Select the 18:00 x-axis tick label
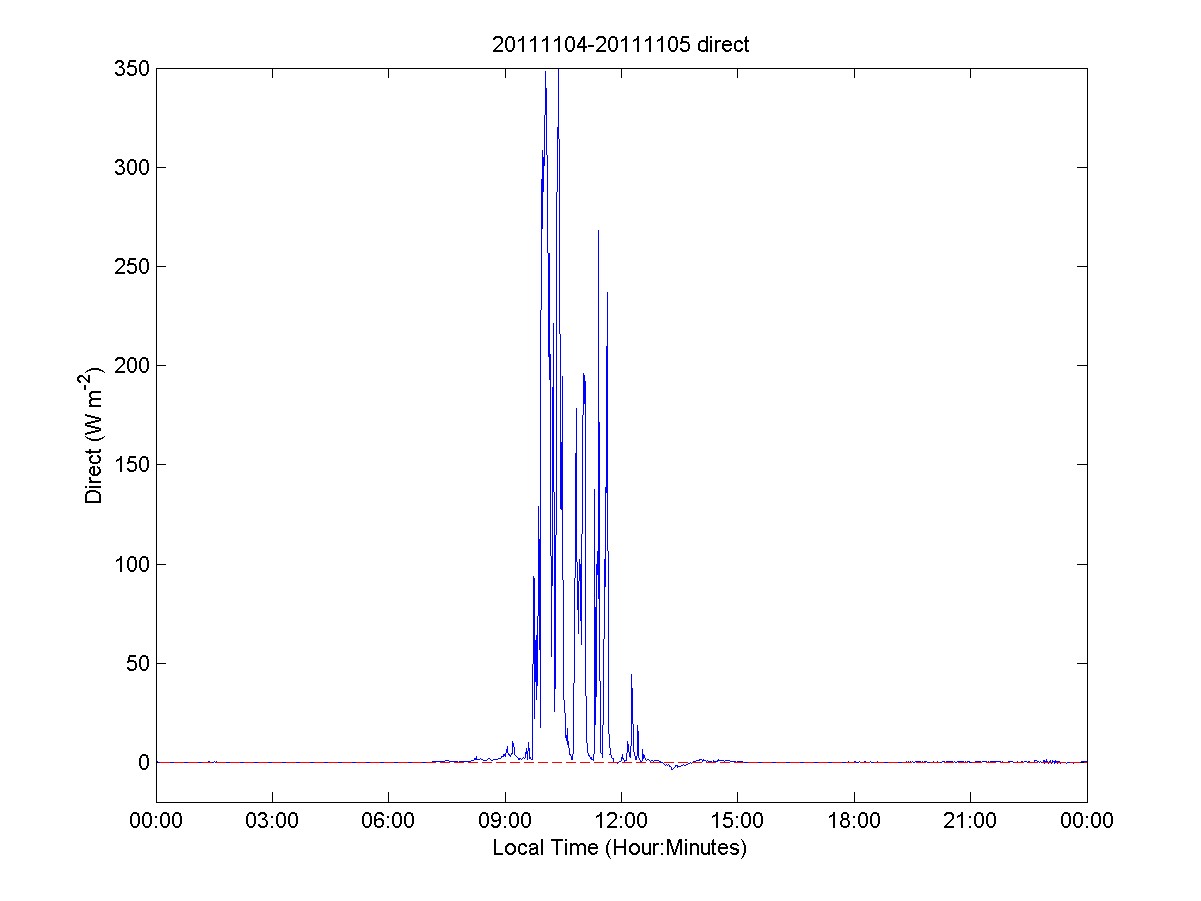 (x=854, y=822)
